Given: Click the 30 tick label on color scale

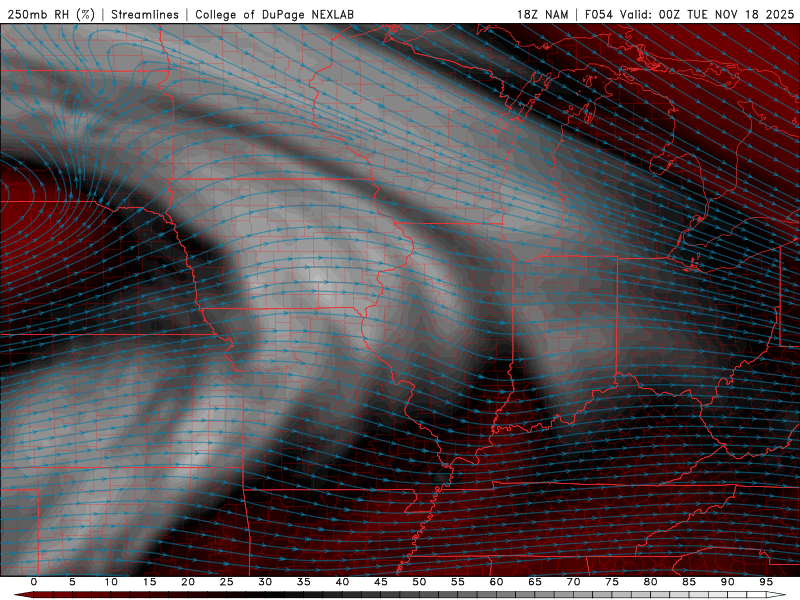Looking at the screenshot, I should click(265, 582).
